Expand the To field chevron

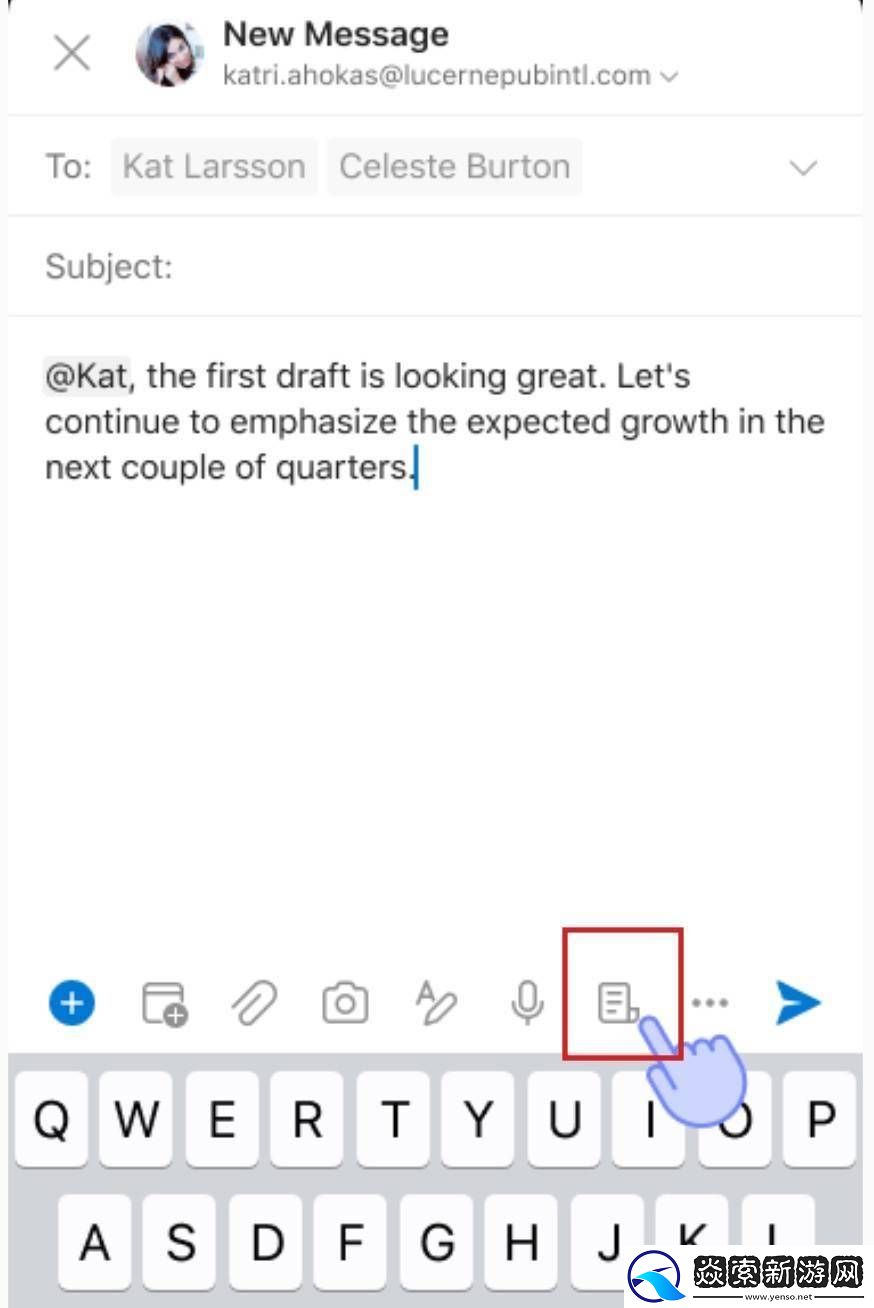803,167
